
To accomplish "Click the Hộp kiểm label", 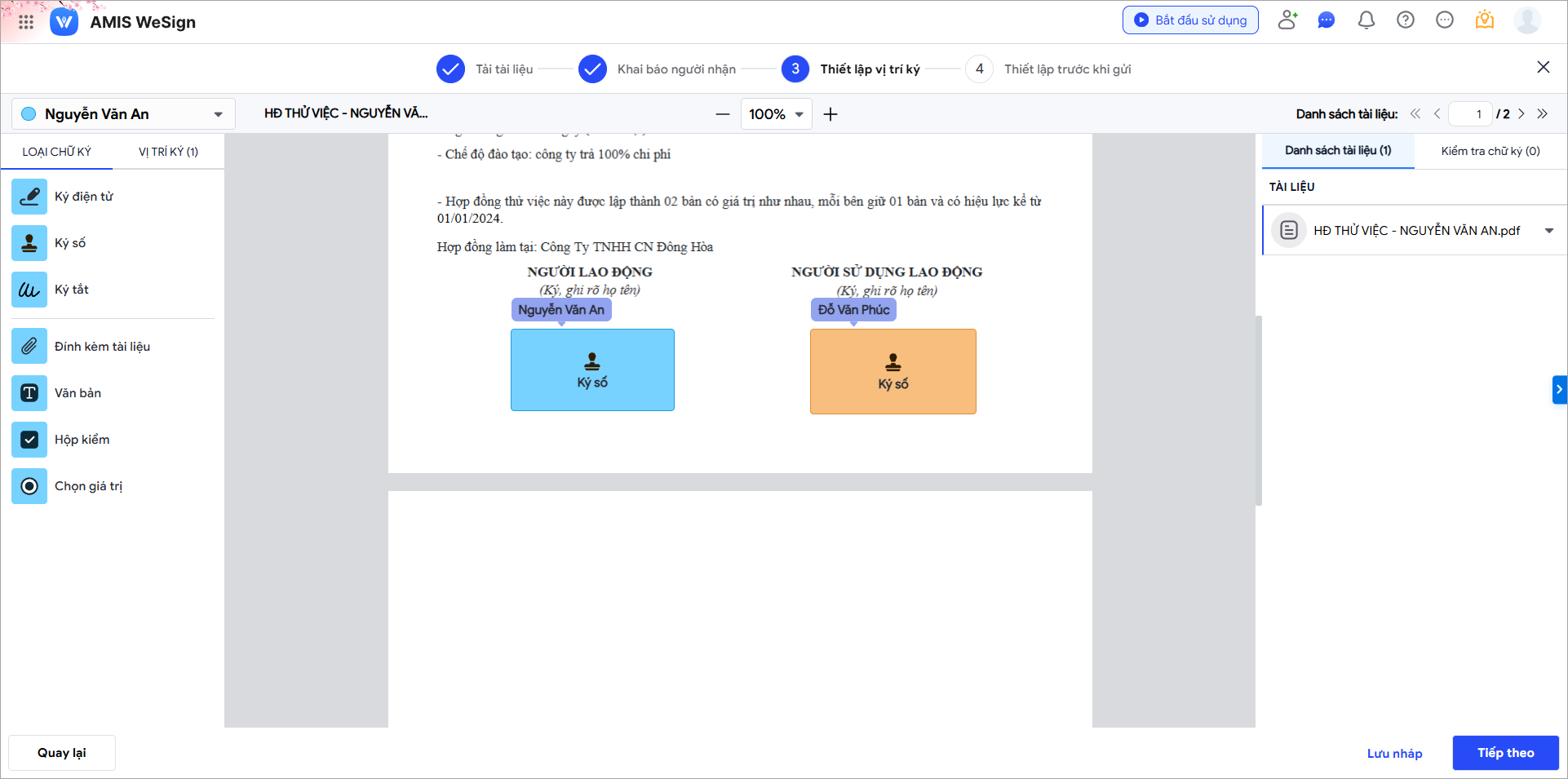I will [x=82, y=440].
